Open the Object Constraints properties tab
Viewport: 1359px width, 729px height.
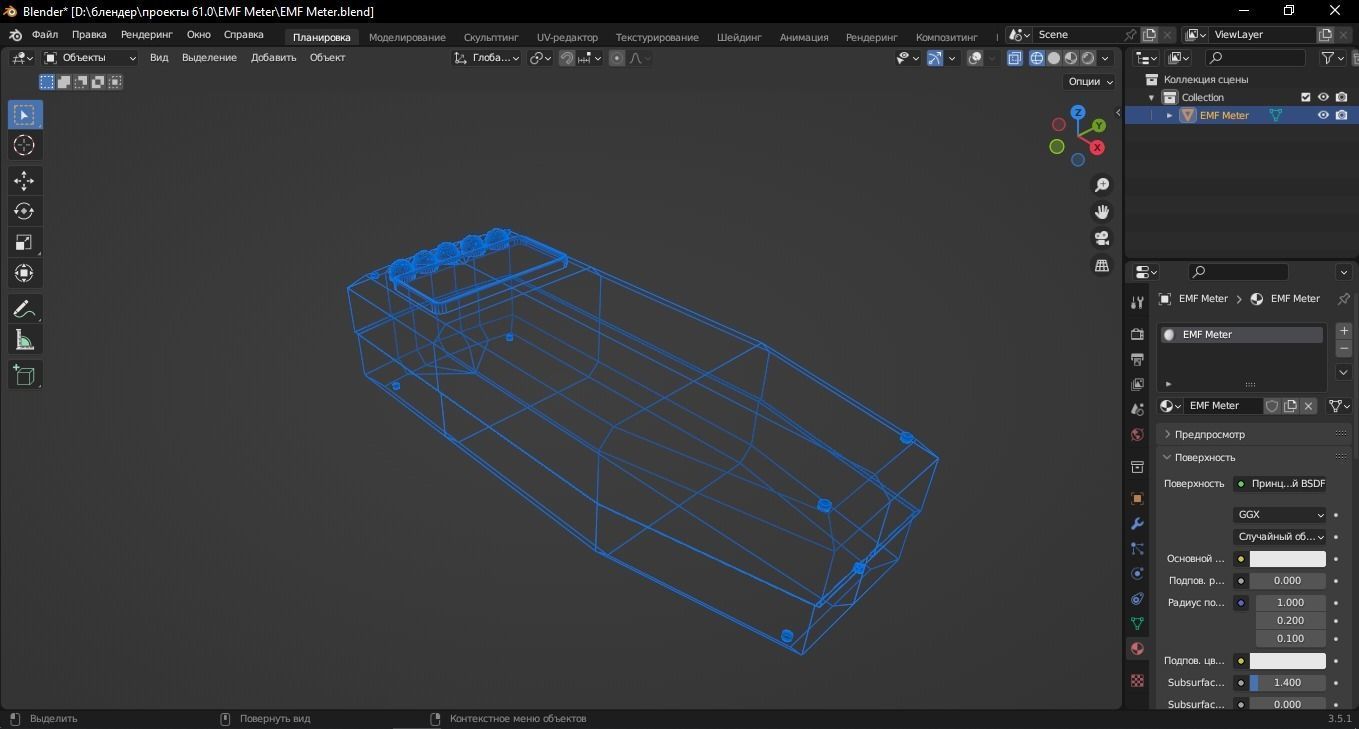[x=1137, y=599]
